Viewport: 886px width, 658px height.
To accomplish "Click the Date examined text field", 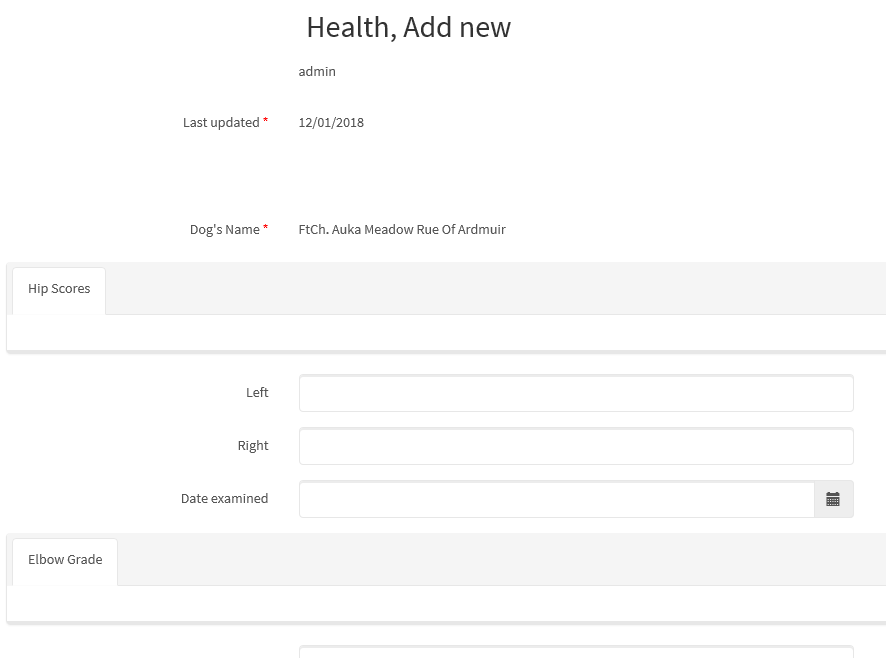I will (557, 499).
